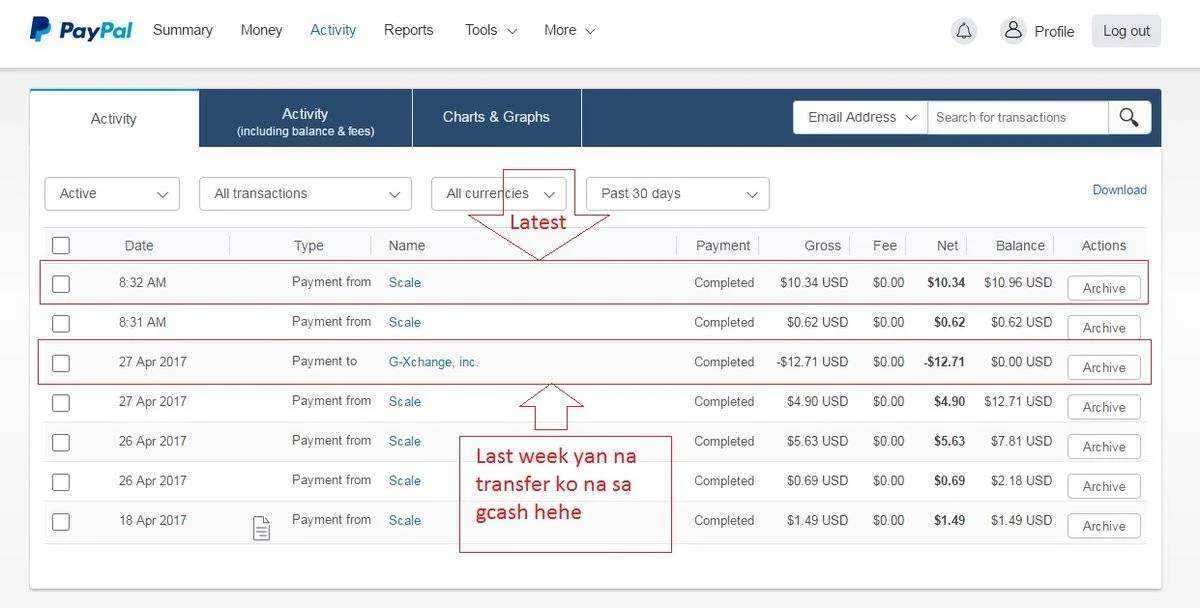Click the Balance column header
The image size is (1200, 608).
[1020, 245]
